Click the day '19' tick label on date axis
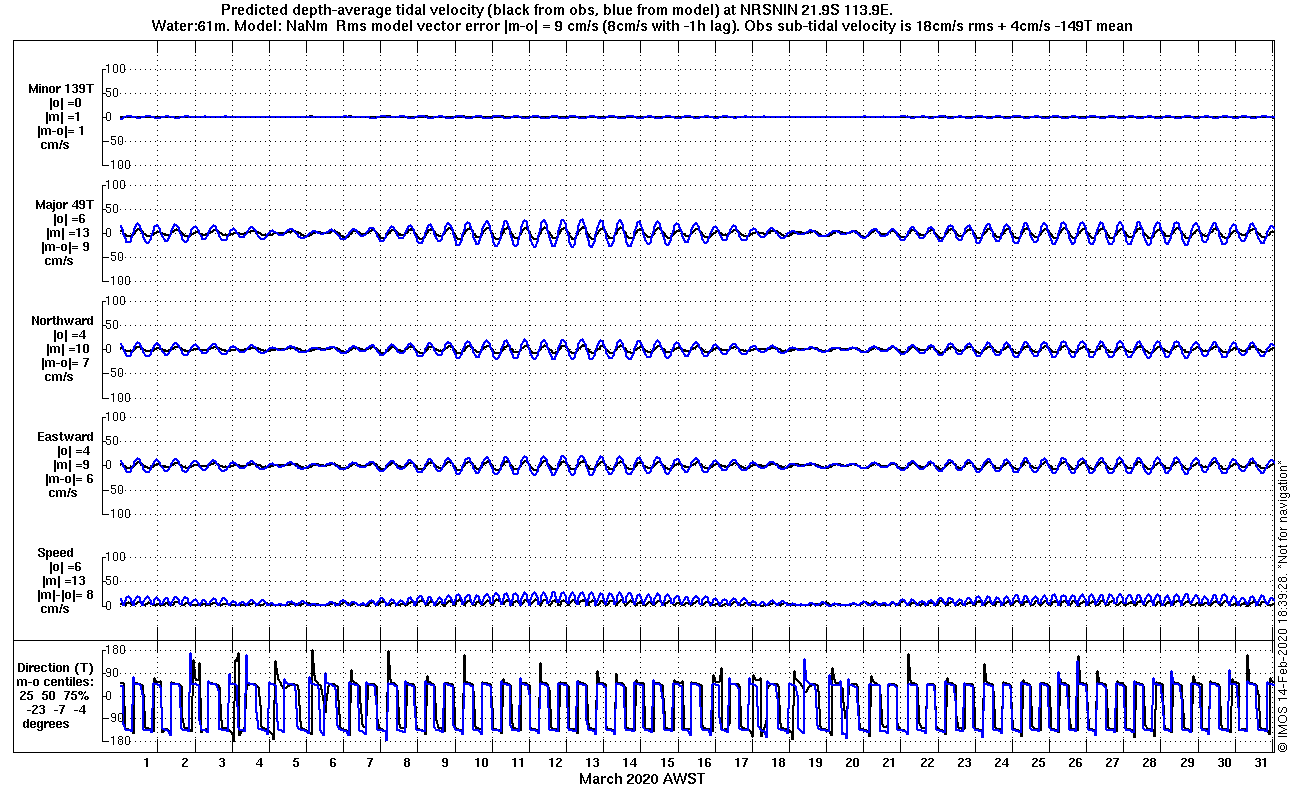This screenshot has width=1300, height=800. pos(815,763)
